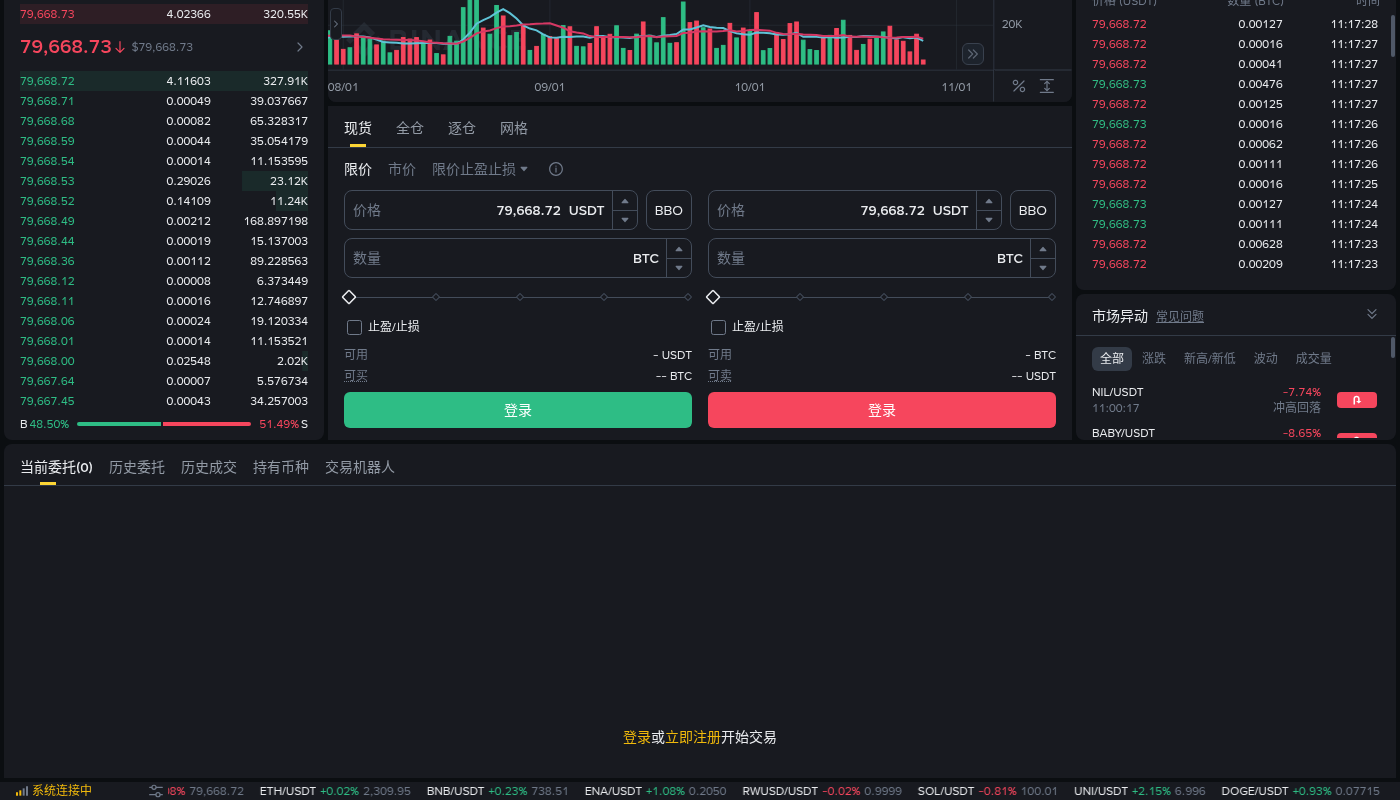Open the 限价止盈止损 dropdown

point(480,169)
